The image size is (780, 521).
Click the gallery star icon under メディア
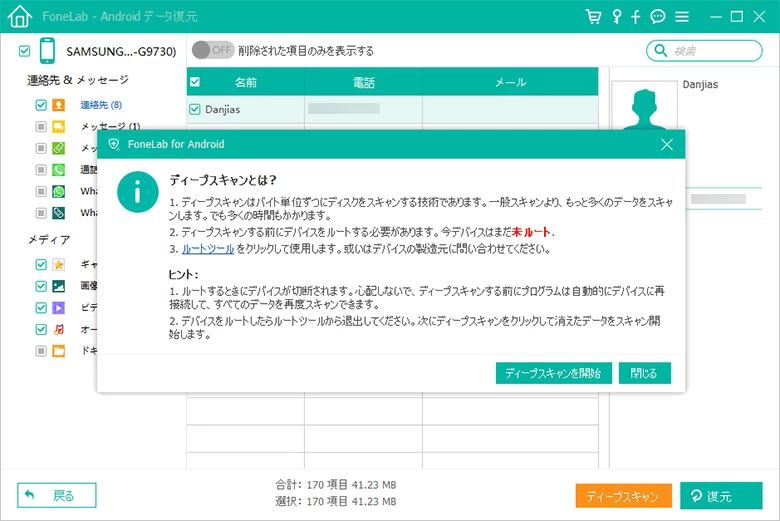point(59,265)
